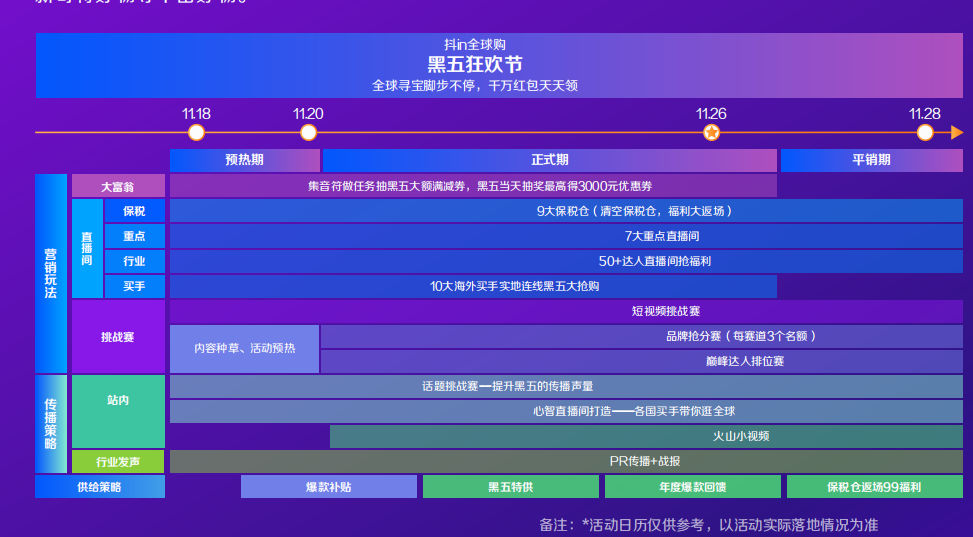This screenshot has height=537, width=973.
Task: Click the 黑五特供 block
Action: click(511, 487)
